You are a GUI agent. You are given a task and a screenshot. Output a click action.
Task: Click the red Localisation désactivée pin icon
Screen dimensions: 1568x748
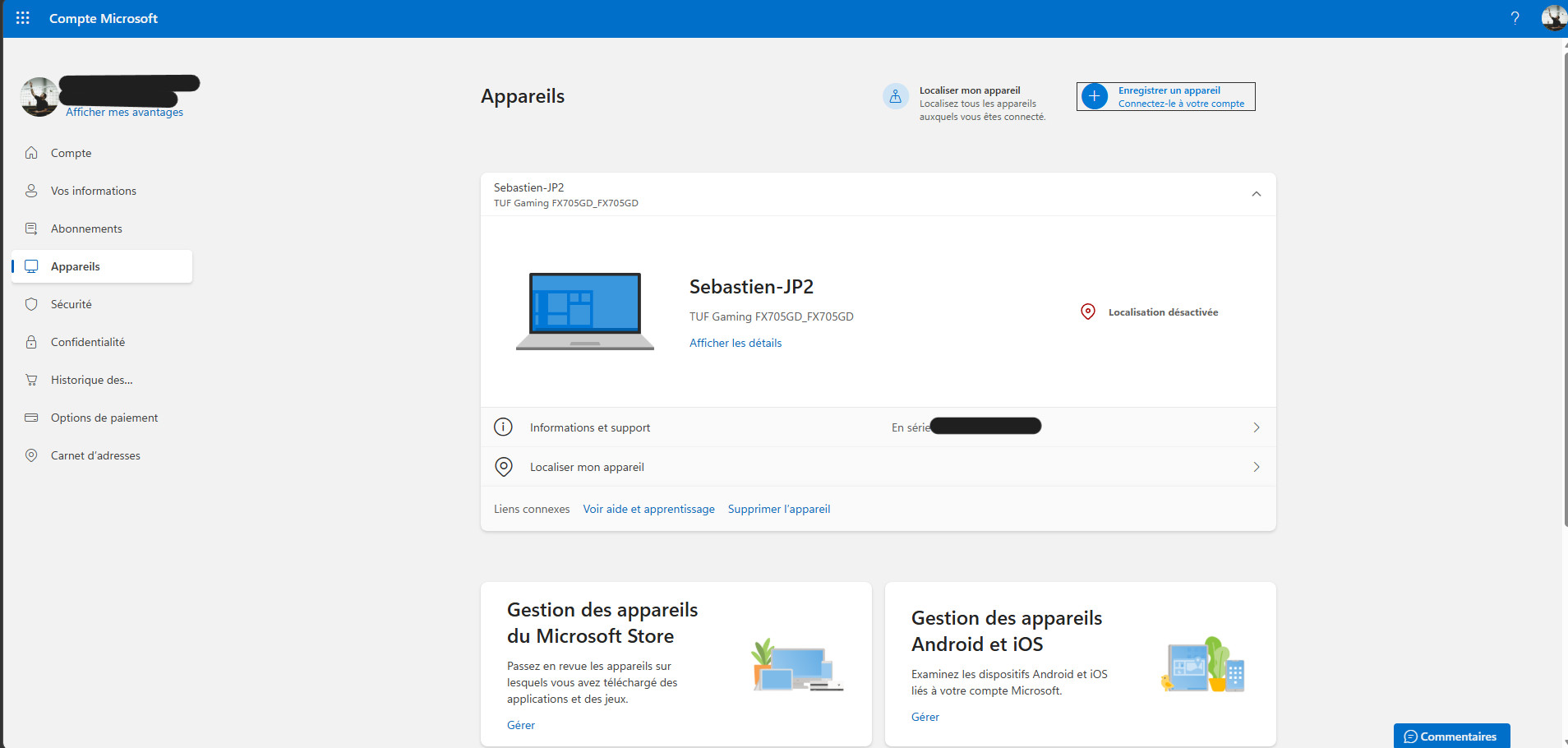[x=1088, y=312]
